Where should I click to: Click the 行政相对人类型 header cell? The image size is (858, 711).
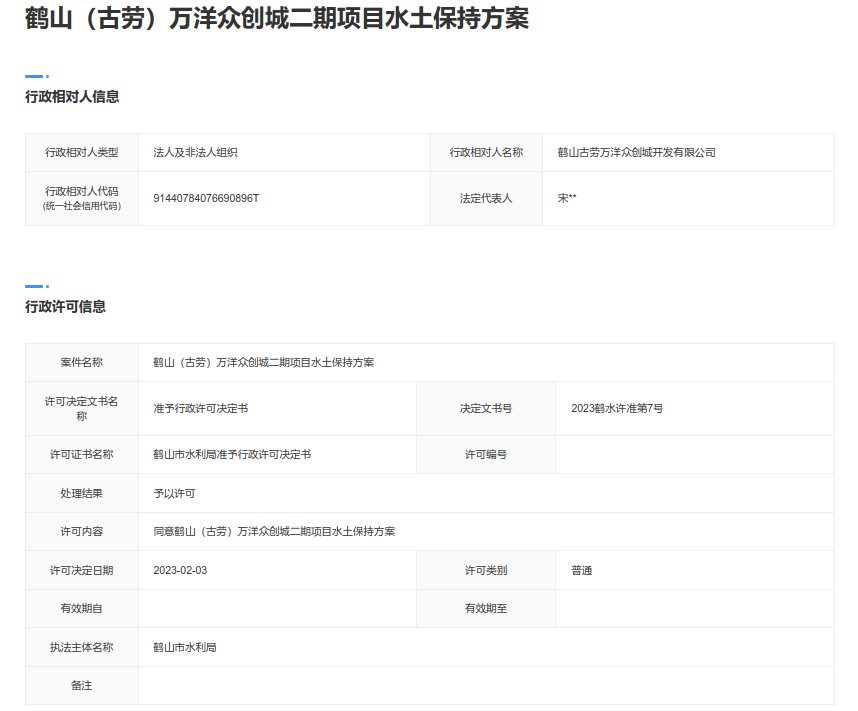pos(81,153)
